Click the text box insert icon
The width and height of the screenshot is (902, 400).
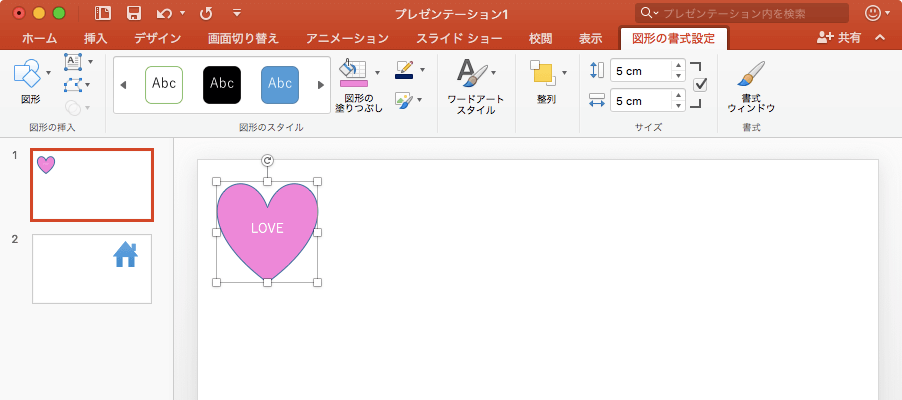click(x=73, y=62)
